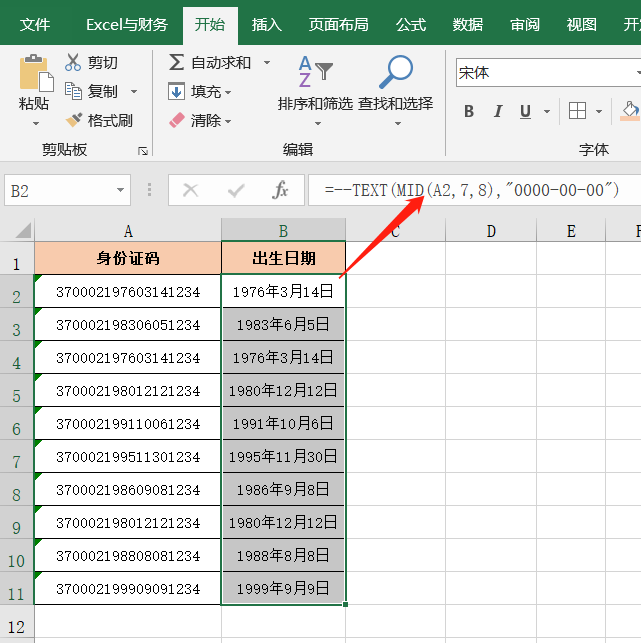Toggle Bold formatting

point(469,111)
